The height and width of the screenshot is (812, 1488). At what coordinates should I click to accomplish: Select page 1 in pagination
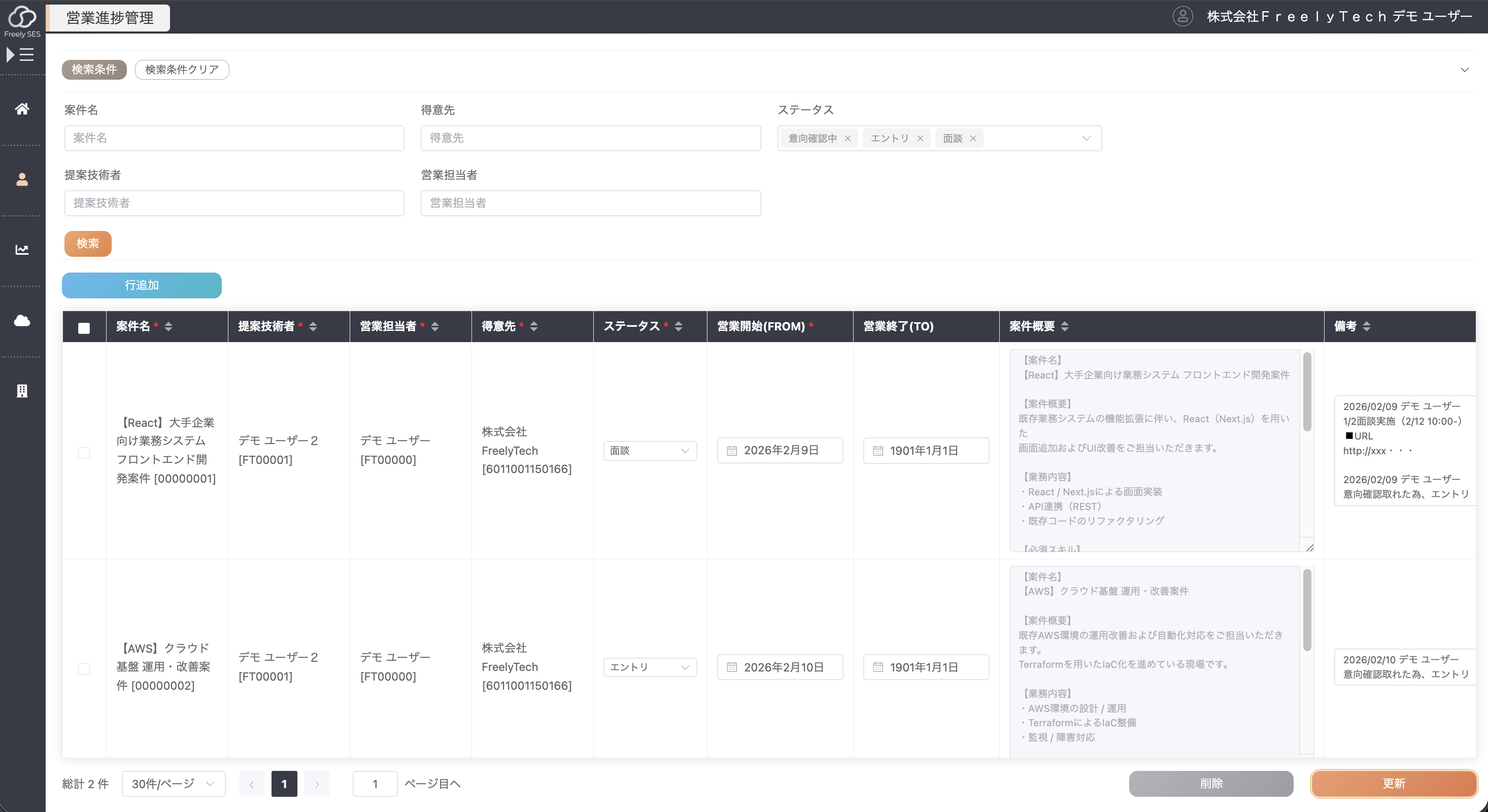click(284, 783)
